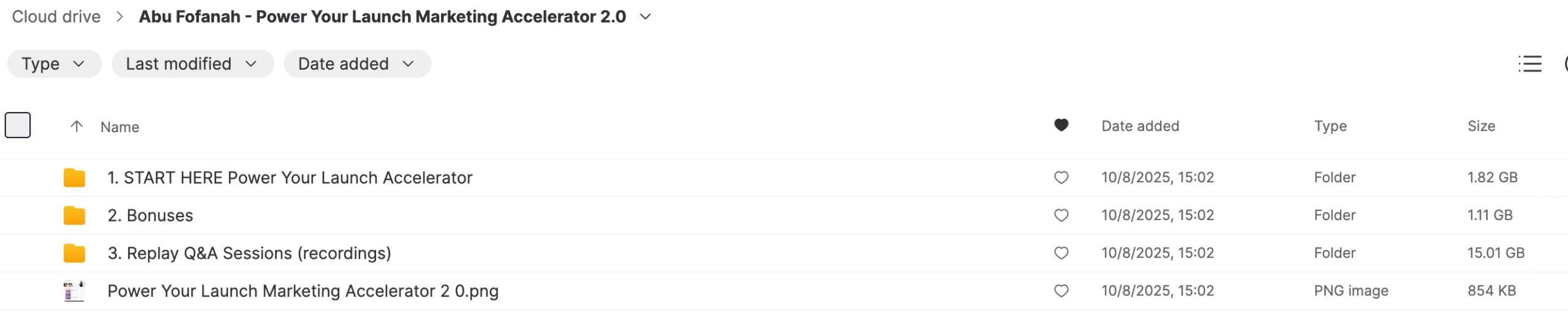
Task: Click the Replay Q&A Sessions folder icon
Action: point(74,253)
